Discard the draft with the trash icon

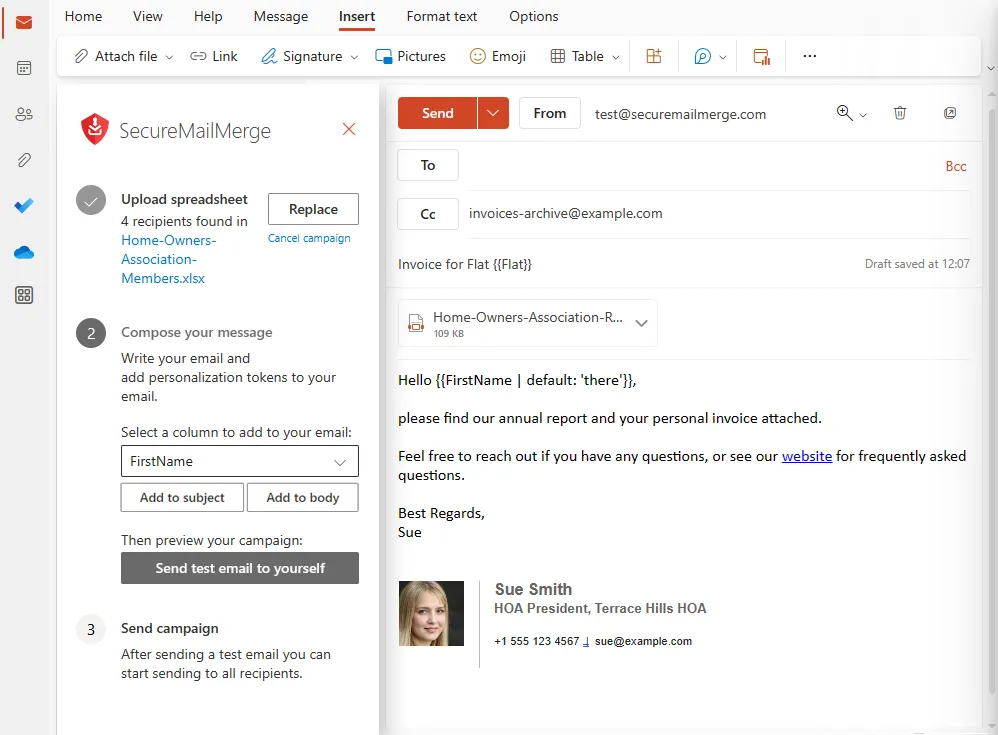pyautogui.click(x=899, y=113)
